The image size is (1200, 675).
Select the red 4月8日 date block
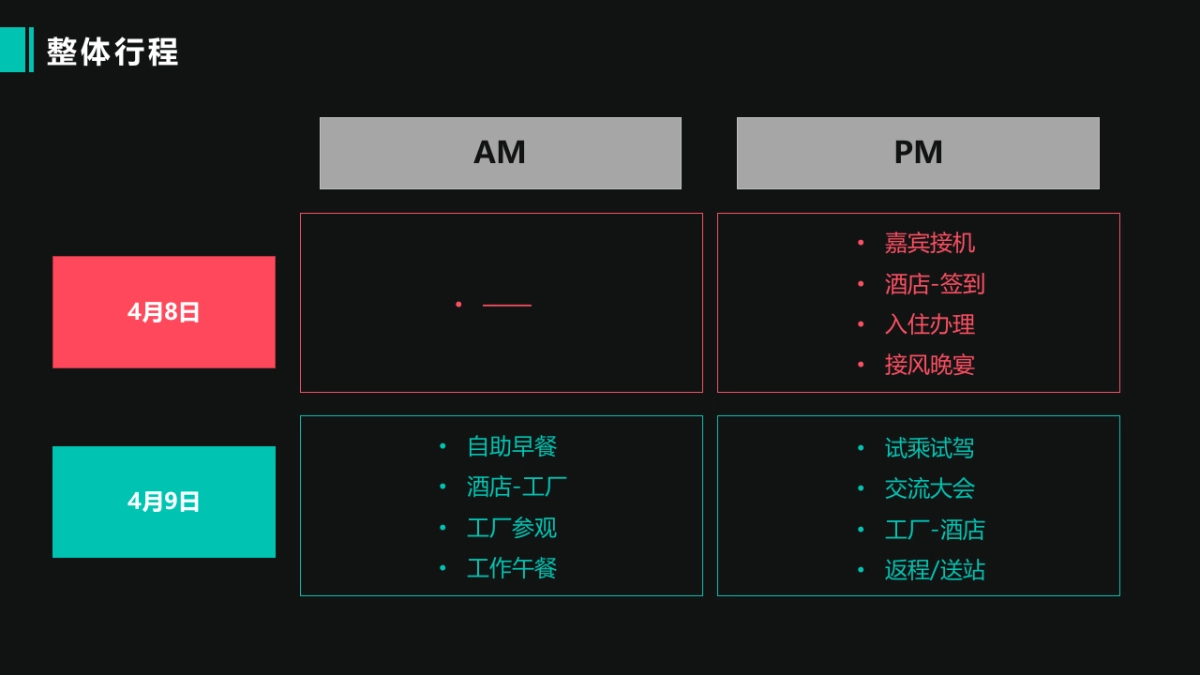[164, 312]
